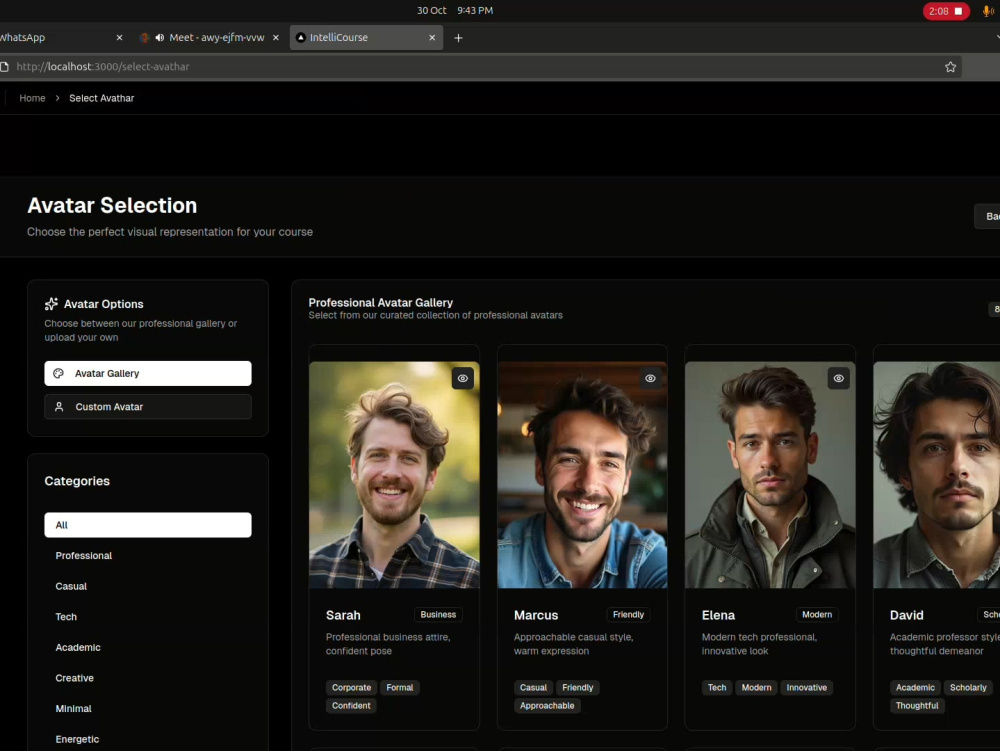
Task: Click the Casual tag on Marcus card
Action: (x=533, y=687)
